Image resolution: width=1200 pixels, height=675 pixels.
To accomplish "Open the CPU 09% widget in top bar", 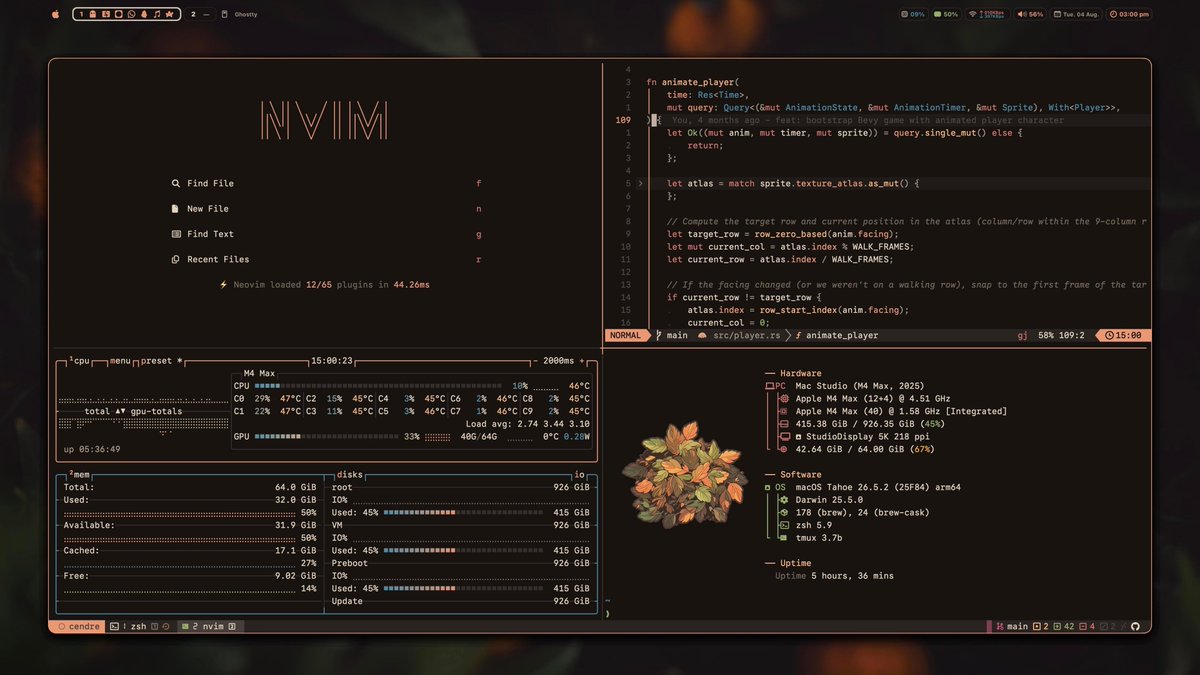I will coord(913,14).
